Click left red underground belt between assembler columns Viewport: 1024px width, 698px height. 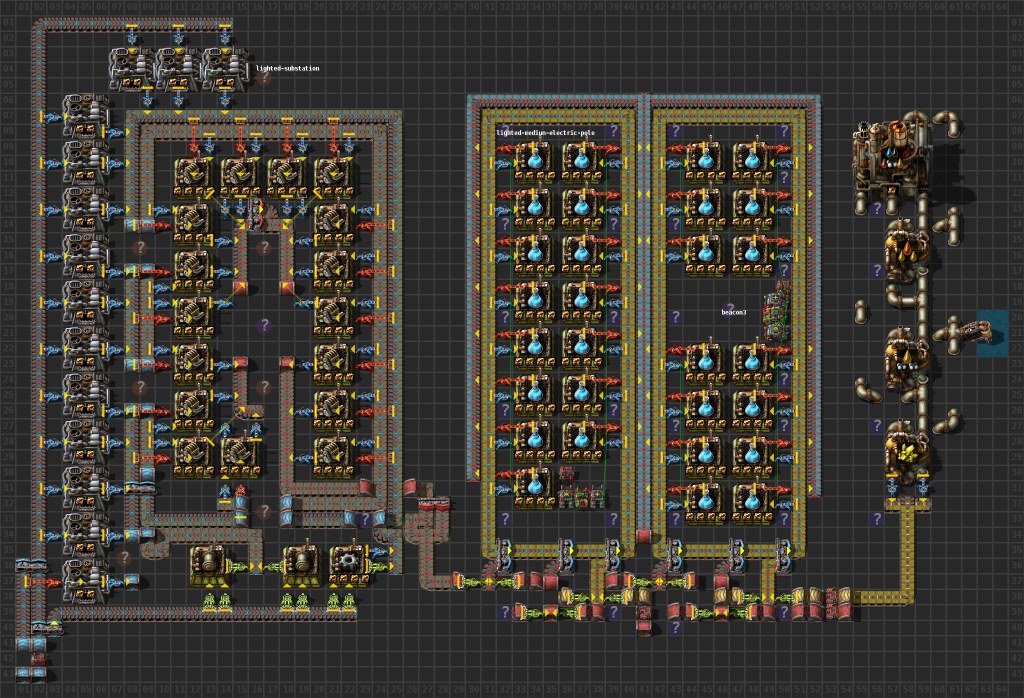point(240,287)
